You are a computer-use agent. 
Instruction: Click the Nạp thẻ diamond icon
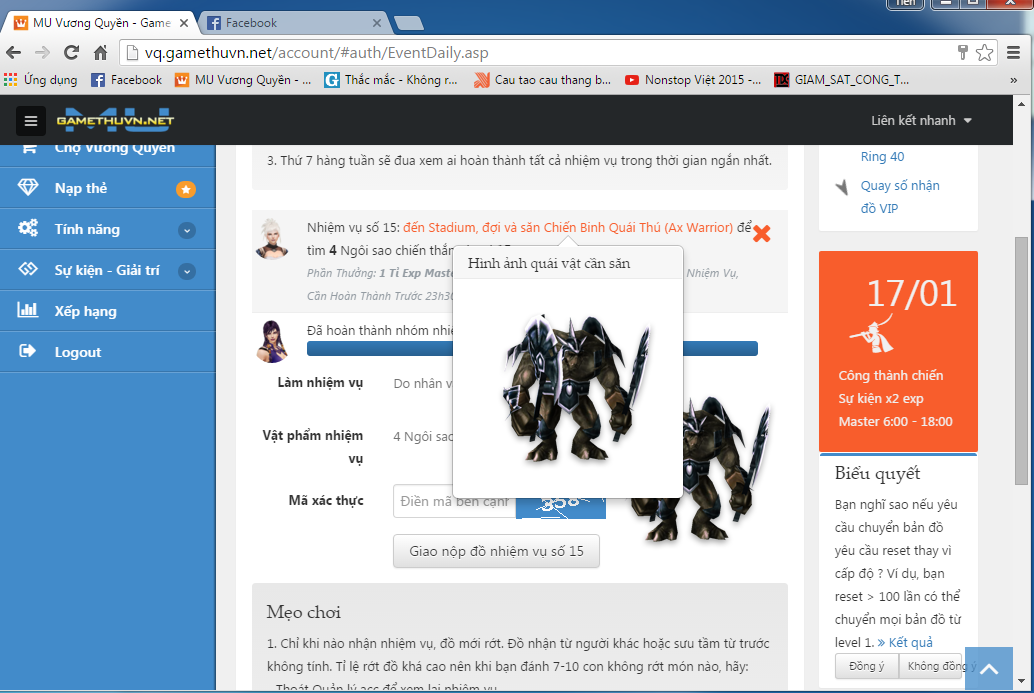pyautogui.click(x=28, y=188)
